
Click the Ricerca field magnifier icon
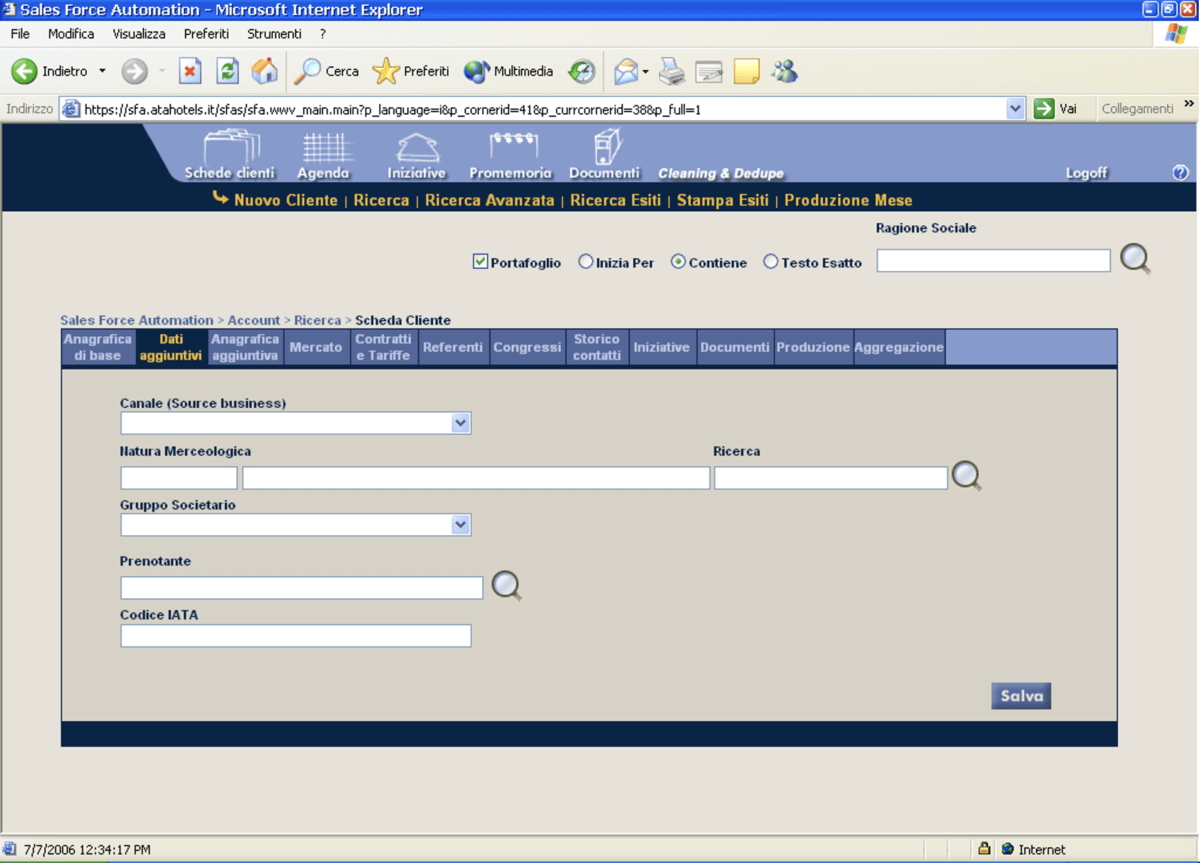tap(966, 476)
